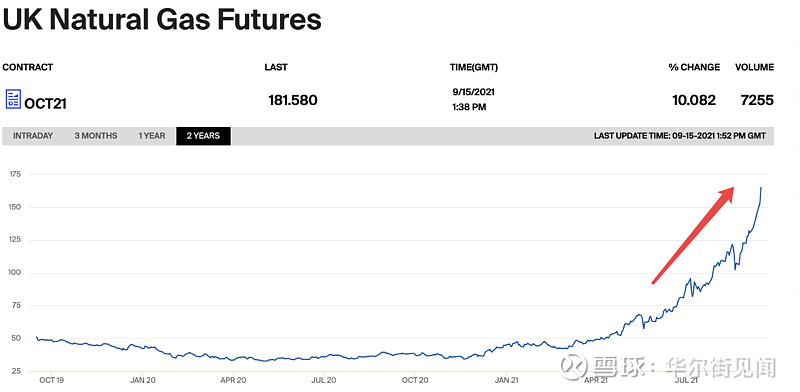Click the % CHANGE column header

pyautogui.click(x=694, y=67)
